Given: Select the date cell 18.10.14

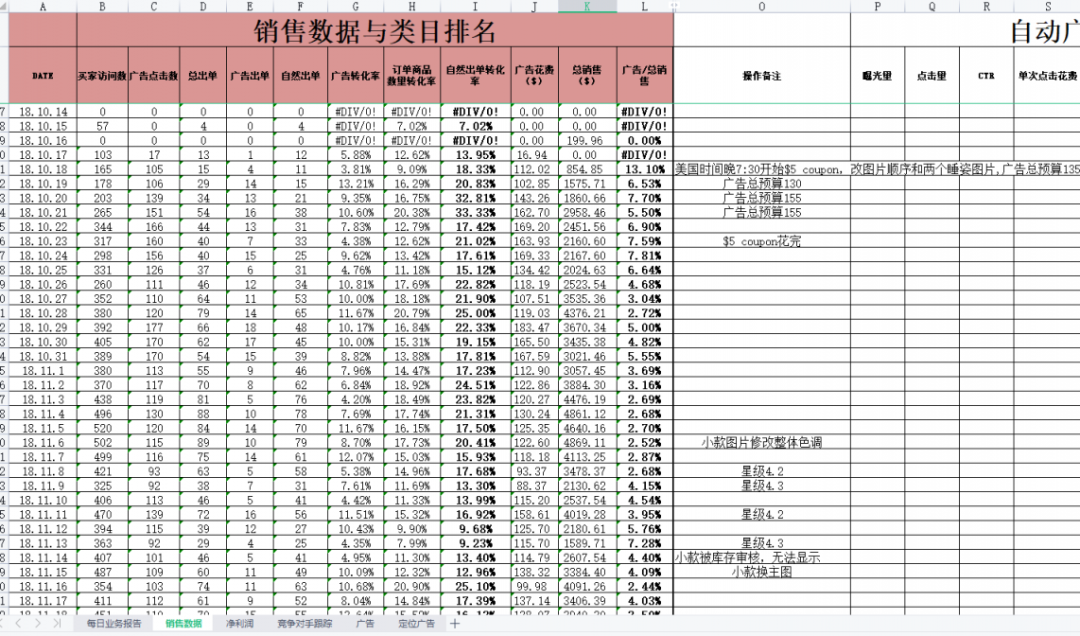Looking at the screenshot, I should pyautogui.click(x=43, y=112).
